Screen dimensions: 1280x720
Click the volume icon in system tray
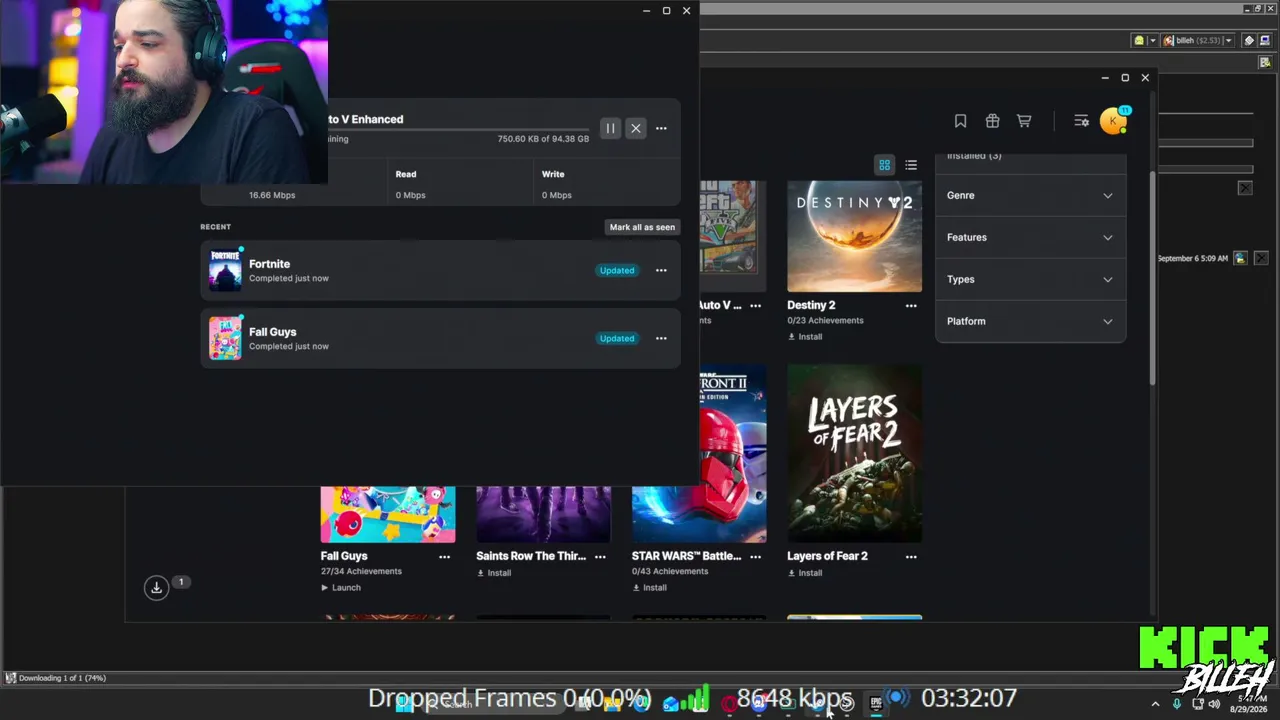tap(1214, 704)
